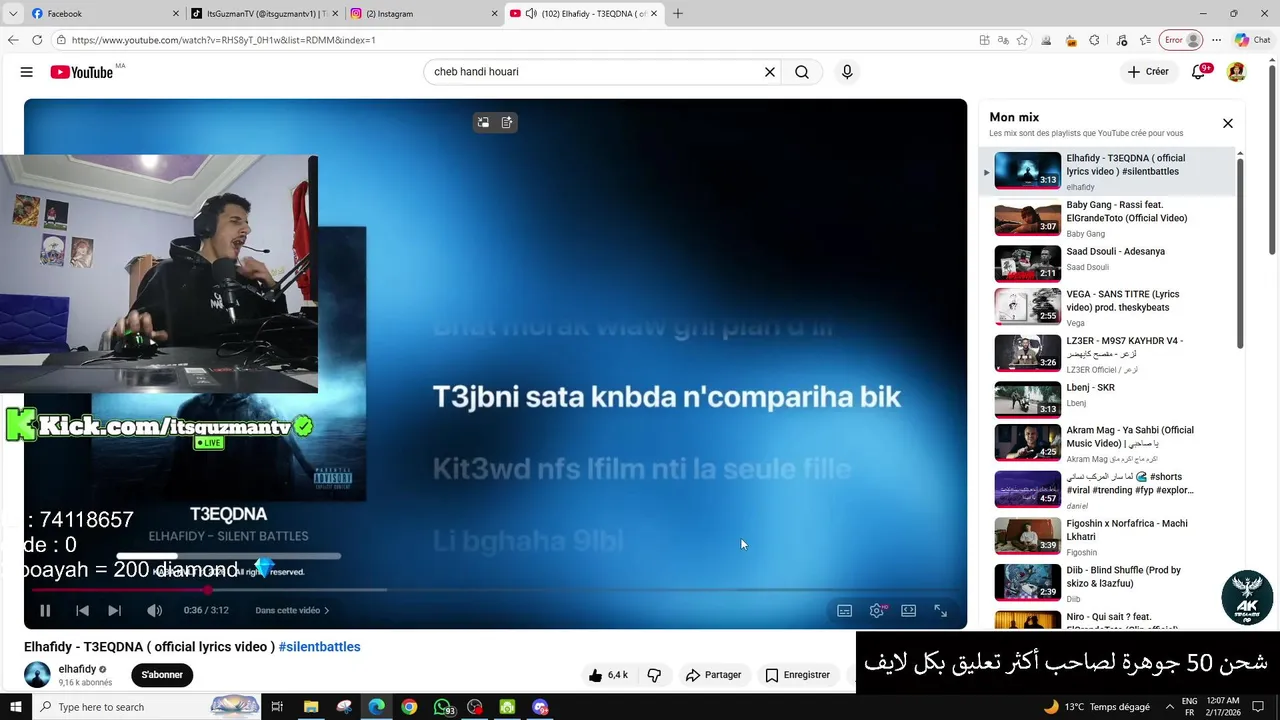Open the favorites list icon
This screenshot has width=1280, height=720.
pyautogui.click(x=1145, y=40)
